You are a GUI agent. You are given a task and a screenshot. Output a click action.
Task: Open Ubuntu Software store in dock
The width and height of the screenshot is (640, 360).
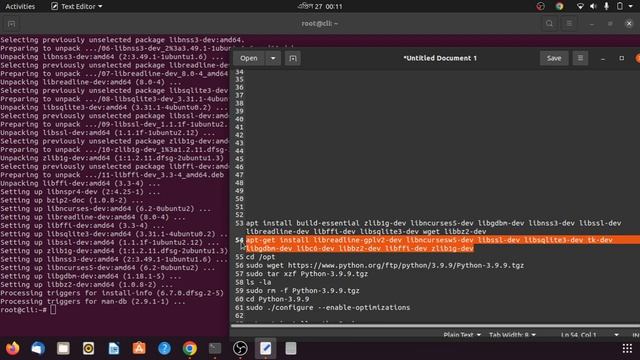[139, 348]
